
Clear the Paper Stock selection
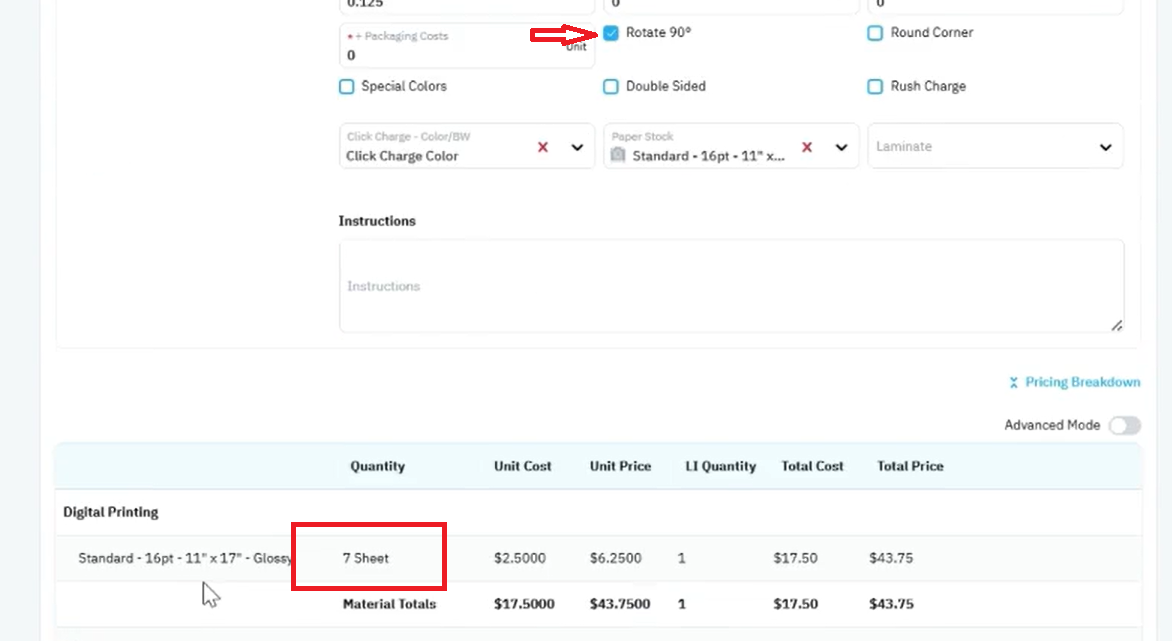[x=806, y=147]
